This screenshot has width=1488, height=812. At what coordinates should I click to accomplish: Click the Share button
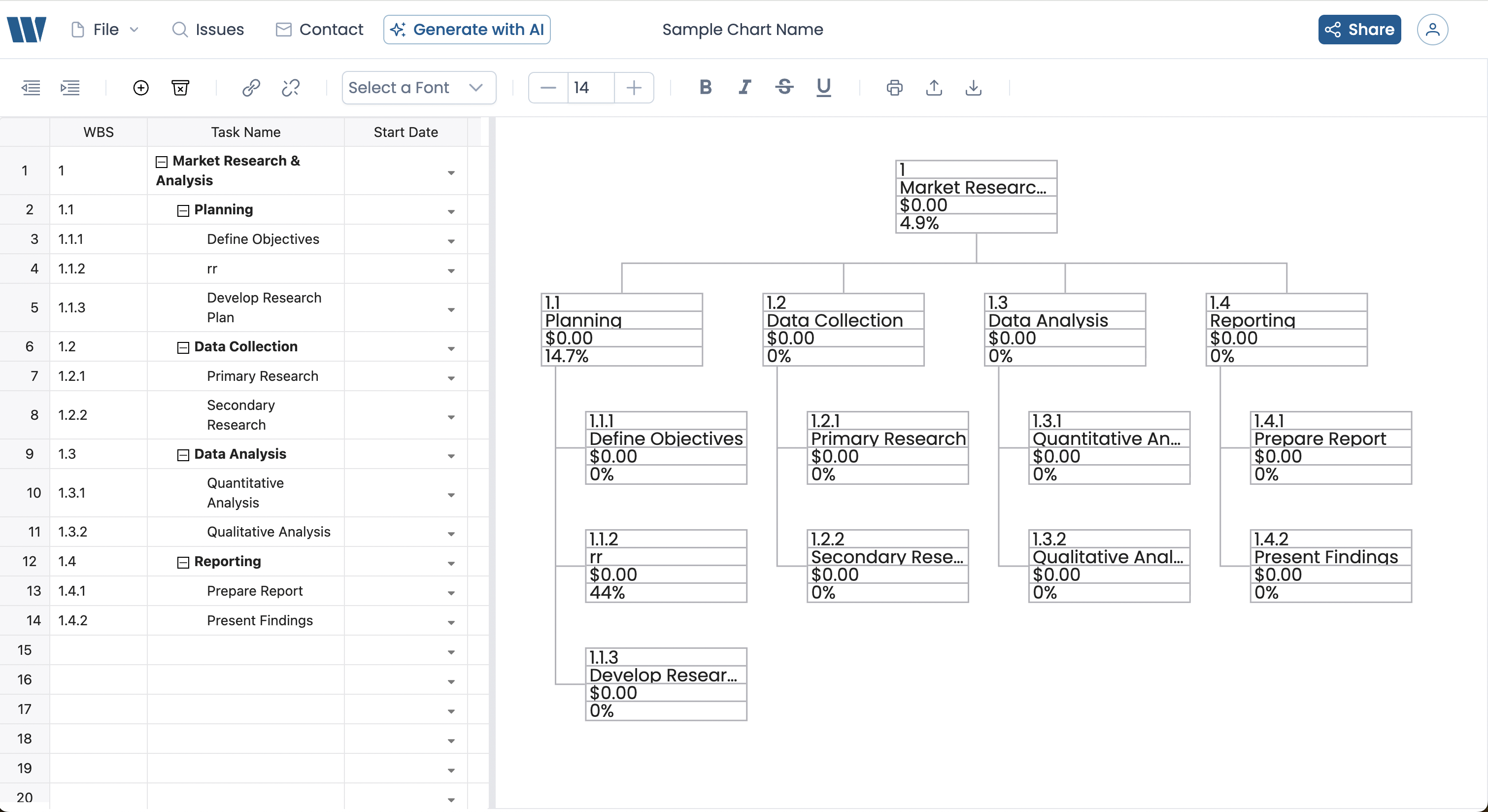(x=1359, y=29)
